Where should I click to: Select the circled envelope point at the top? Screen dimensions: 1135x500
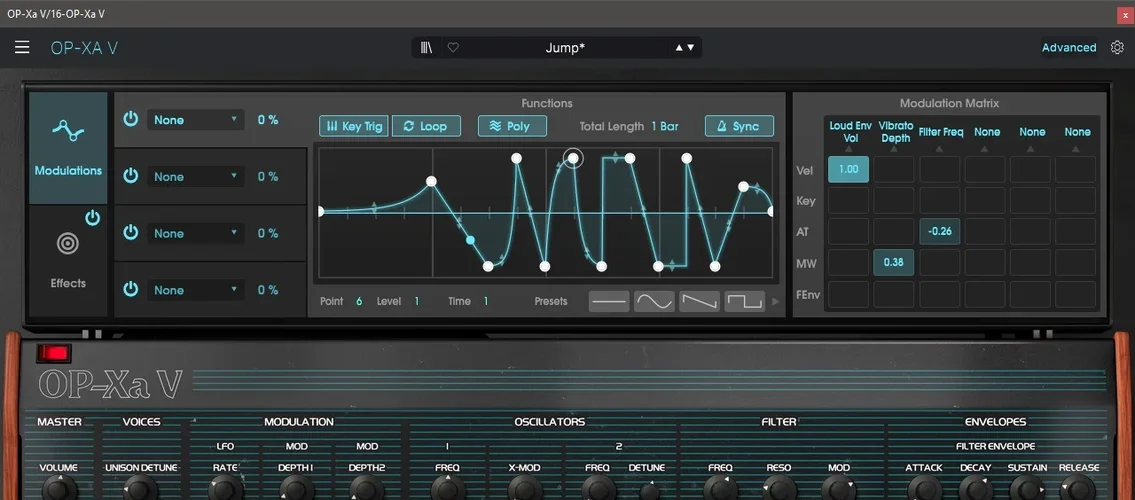[573, 158]
